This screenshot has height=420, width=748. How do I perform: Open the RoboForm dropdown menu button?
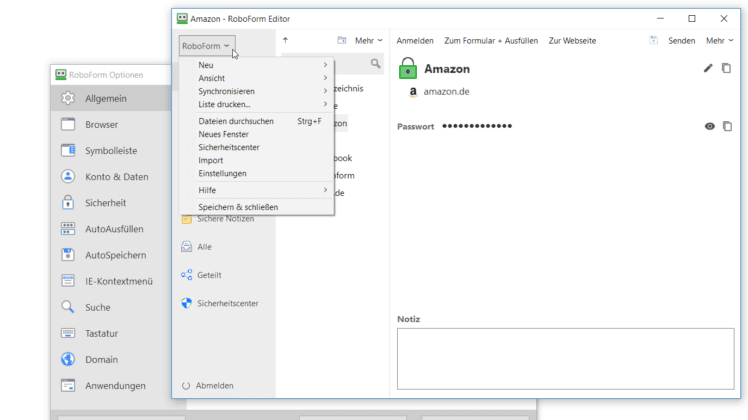[207, 46]
